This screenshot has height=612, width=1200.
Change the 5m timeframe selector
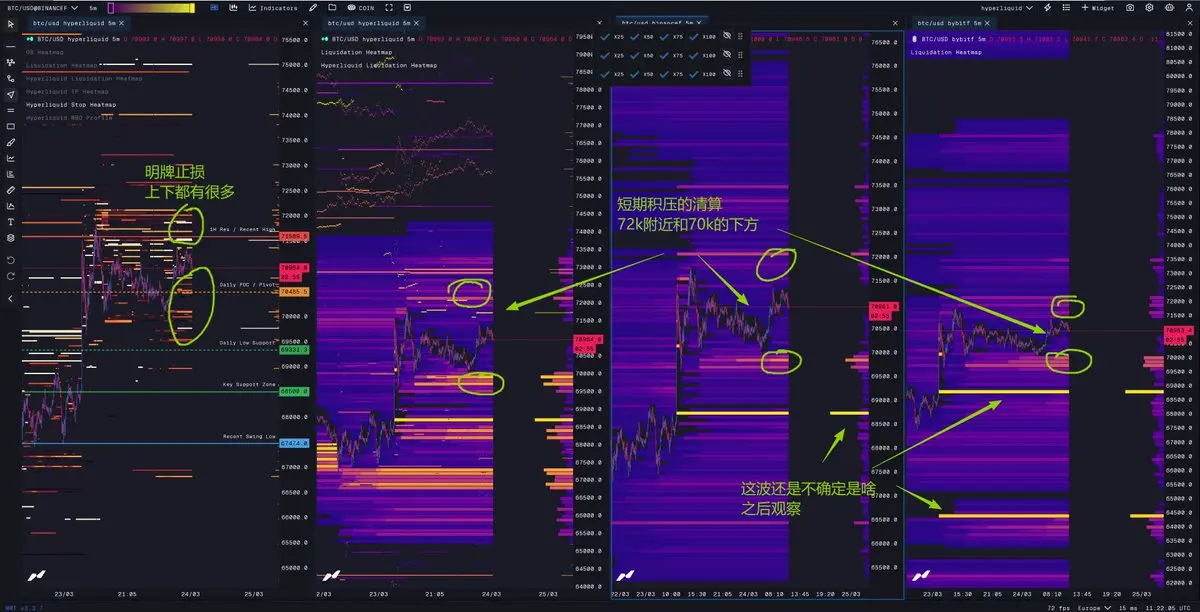coord(93,8)
